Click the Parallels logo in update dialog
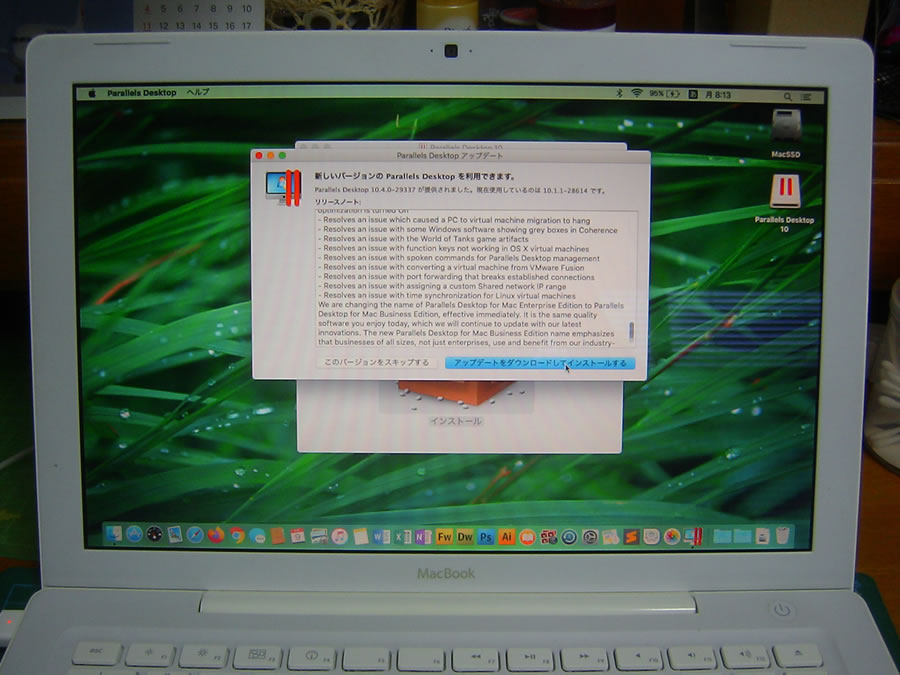Image resolution: width=900 pixels, height=675 pixels. tap(284, 187)
